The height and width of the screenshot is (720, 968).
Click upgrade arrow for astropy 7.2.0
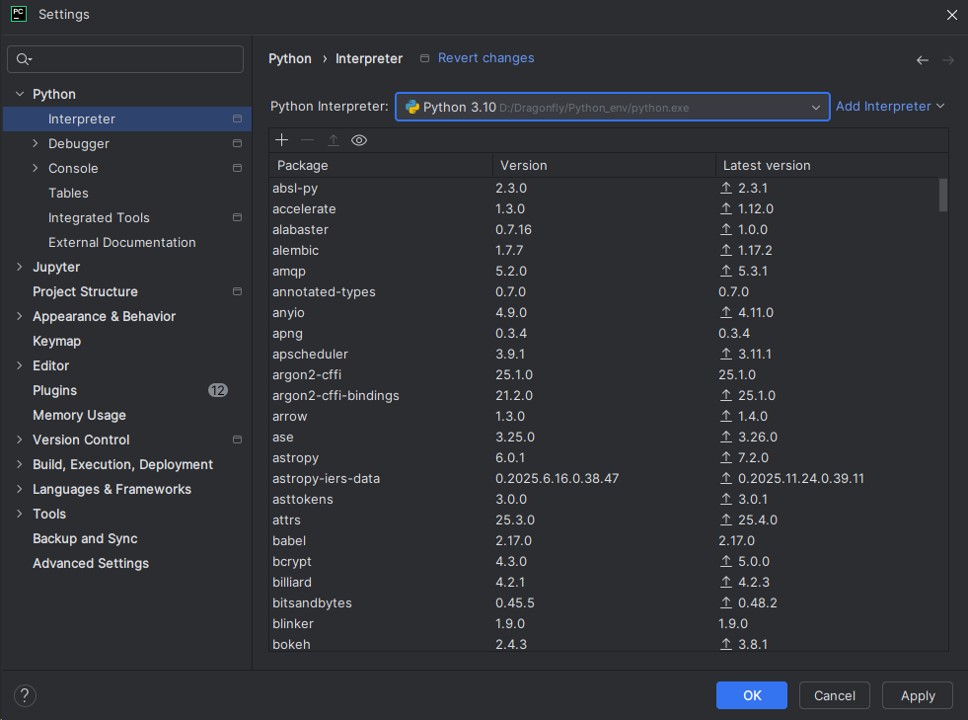pos(726,458)
